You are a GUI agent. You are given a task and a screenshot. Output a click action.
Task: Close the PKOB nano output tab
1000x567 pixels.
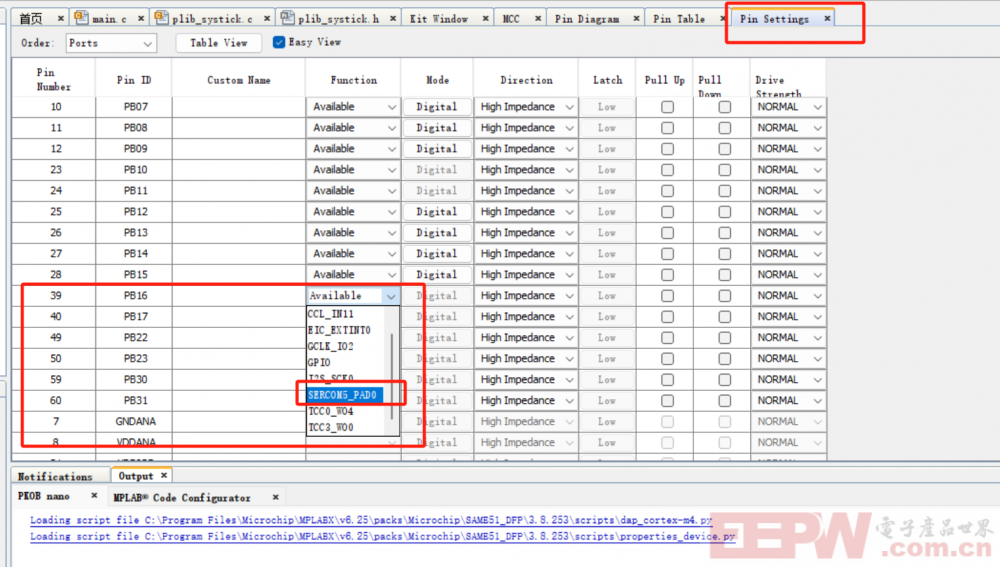[94, 496]
